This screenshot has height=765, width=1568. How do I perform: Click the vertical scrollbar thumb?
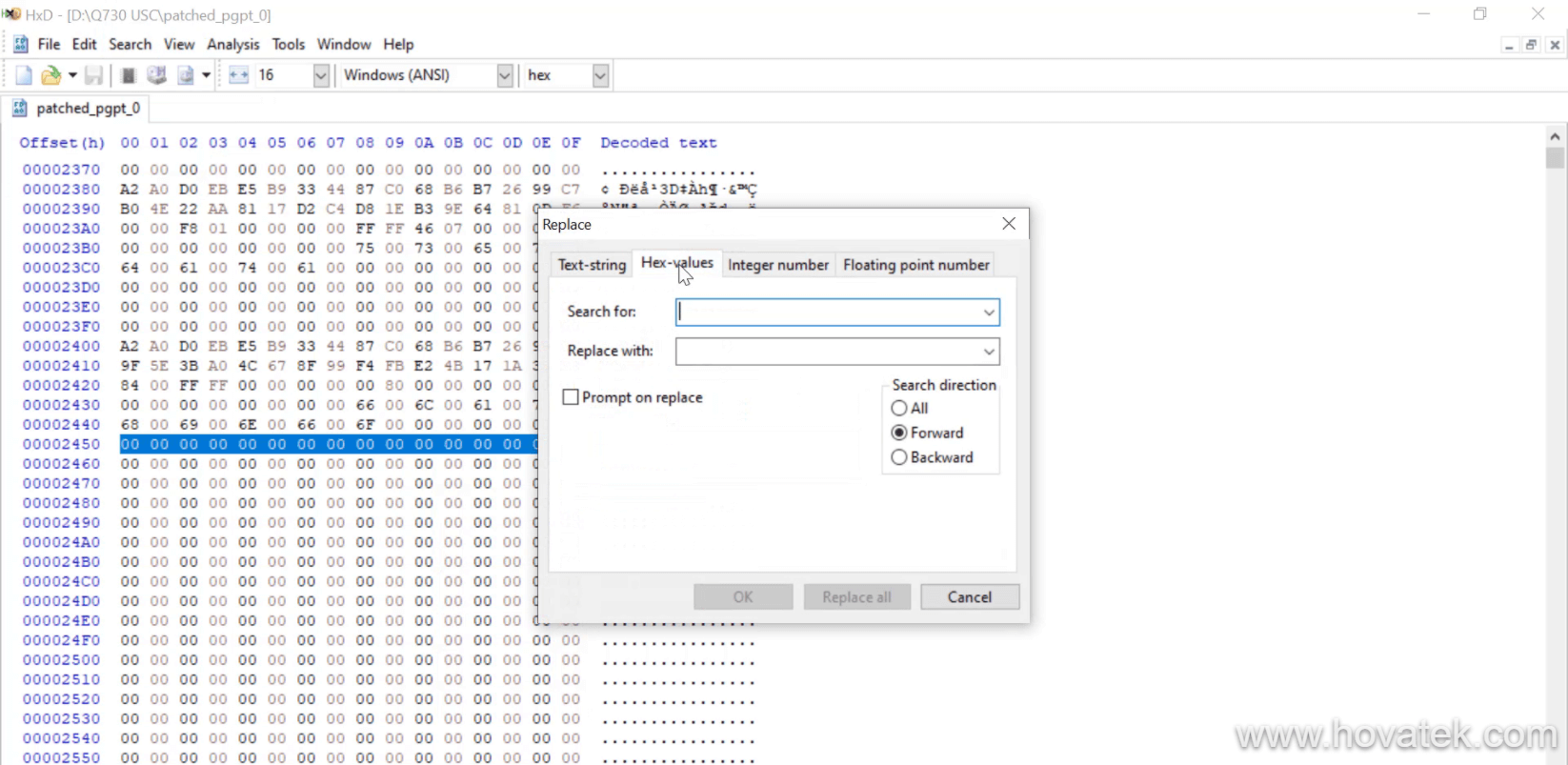tap(1556, 157)
